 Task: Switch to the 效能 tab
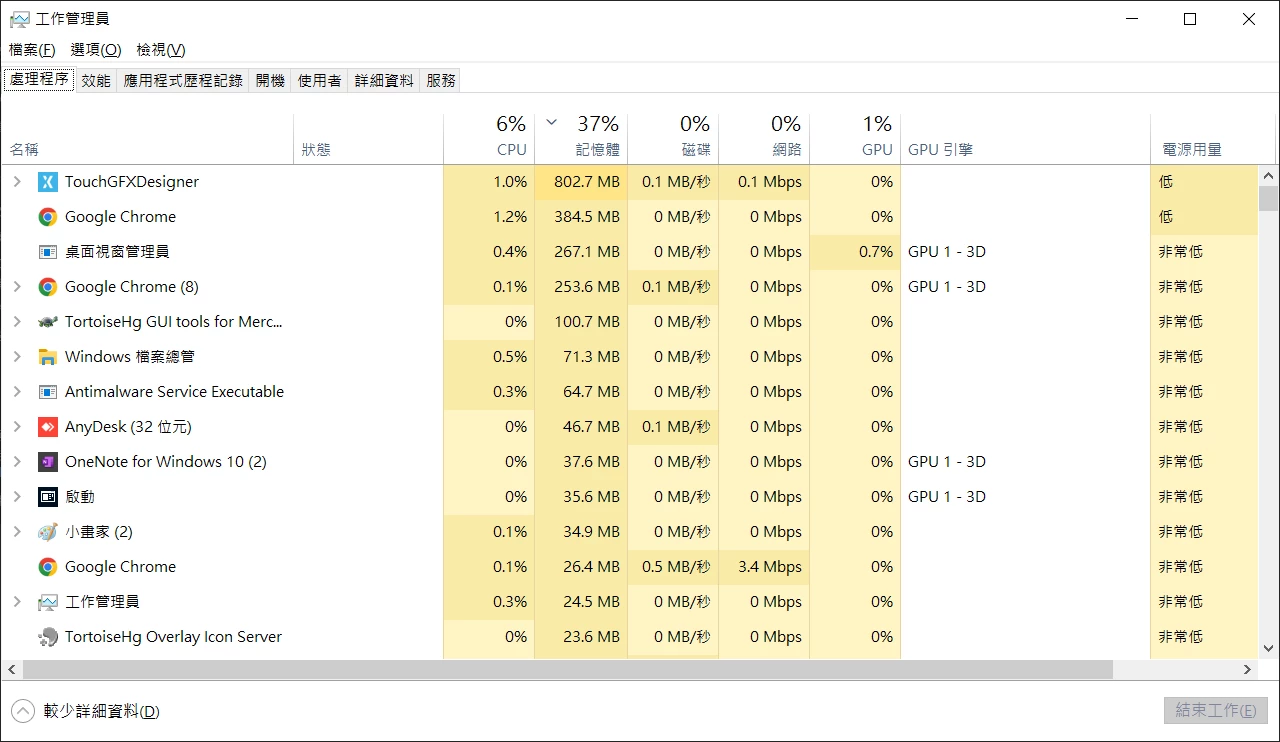[x=96, y=81]
